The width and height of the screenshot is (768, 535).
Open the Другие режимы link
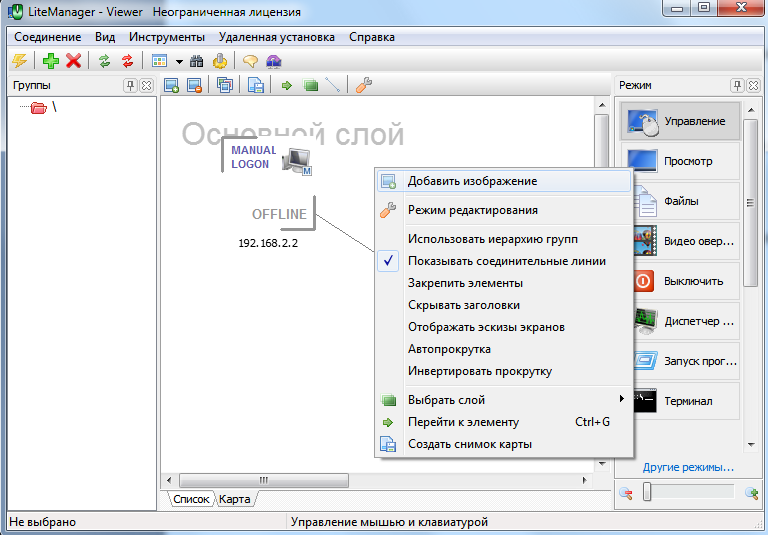[688, 467]
